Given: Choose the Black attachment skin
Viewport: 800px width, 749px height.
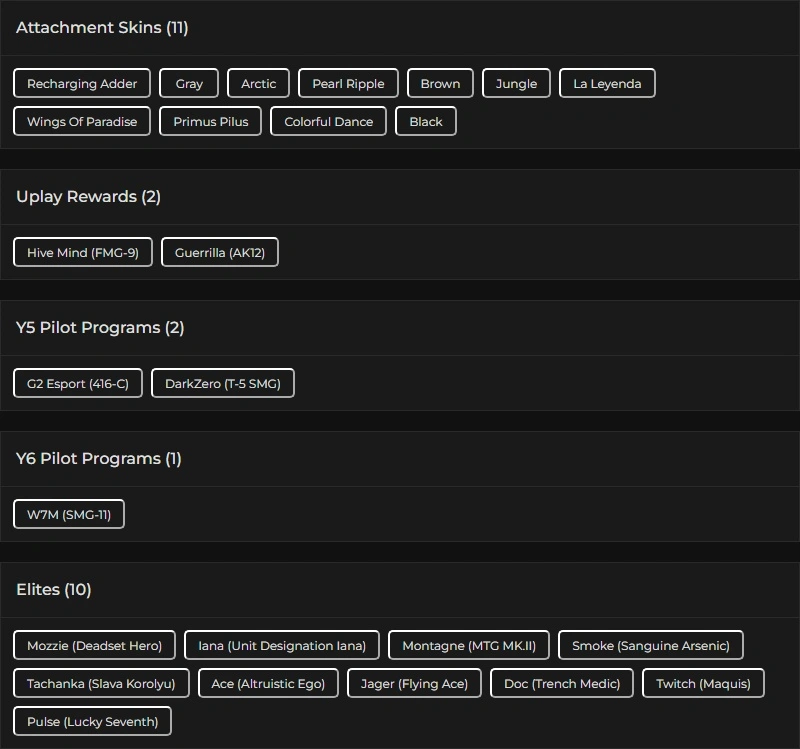Looking at the screenshot, I should (426, 121).
